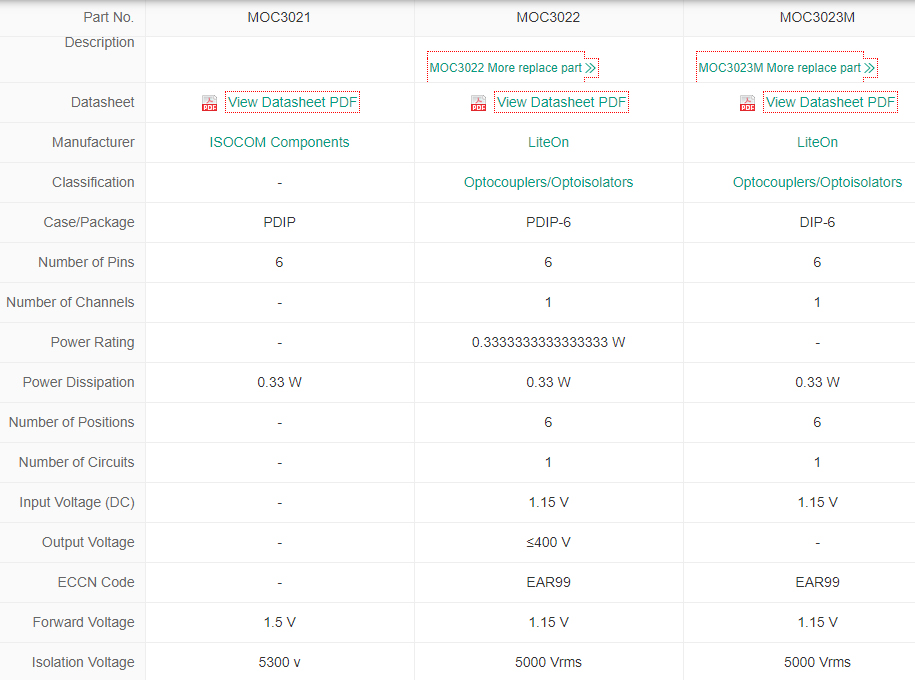Open View Datasheet PDF for MOC3021
This screenshot has width=915, height=680.
(x=292, y=102)
